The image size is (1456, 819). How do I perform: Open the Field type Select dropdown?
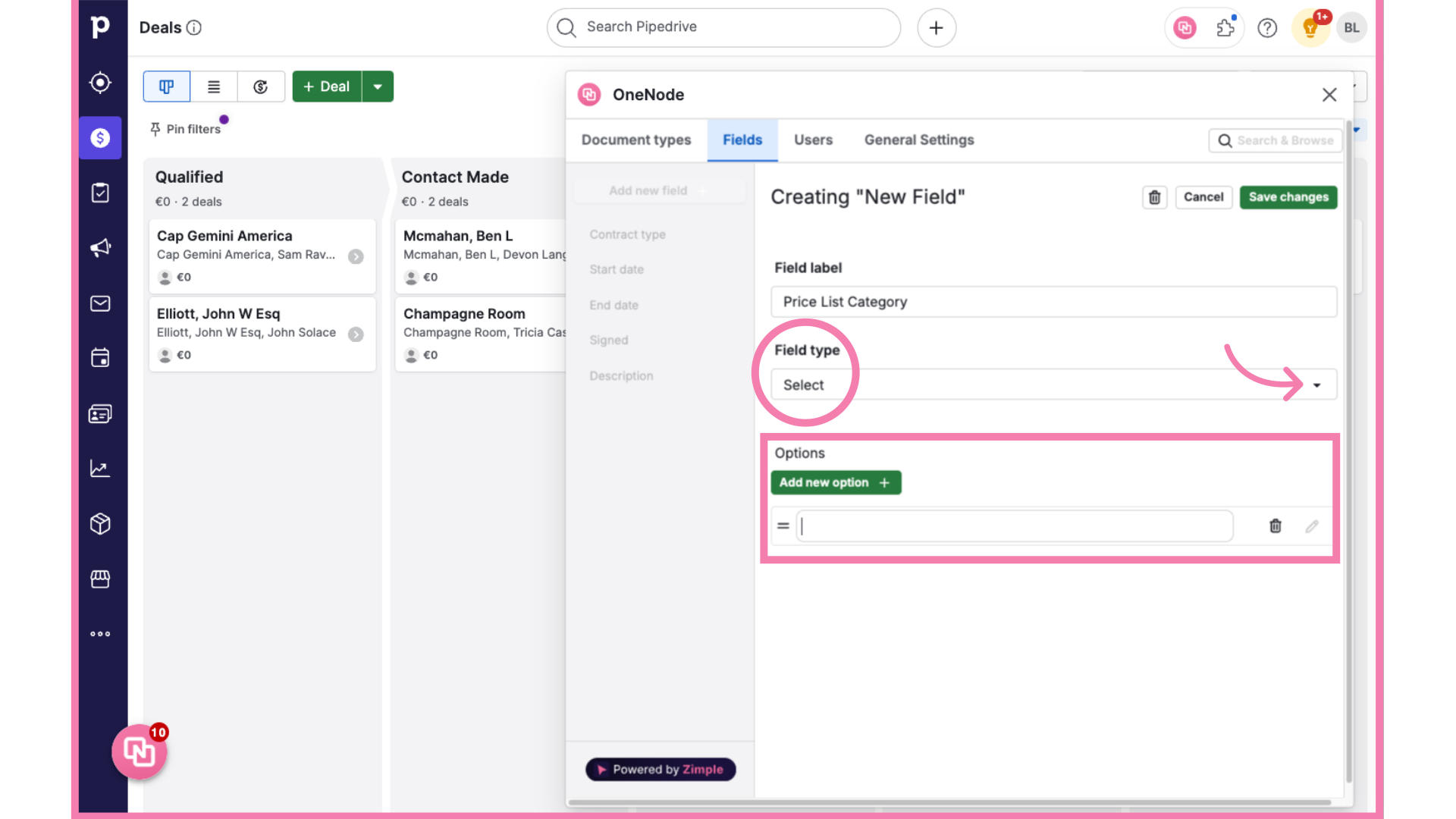point(1054,385)
